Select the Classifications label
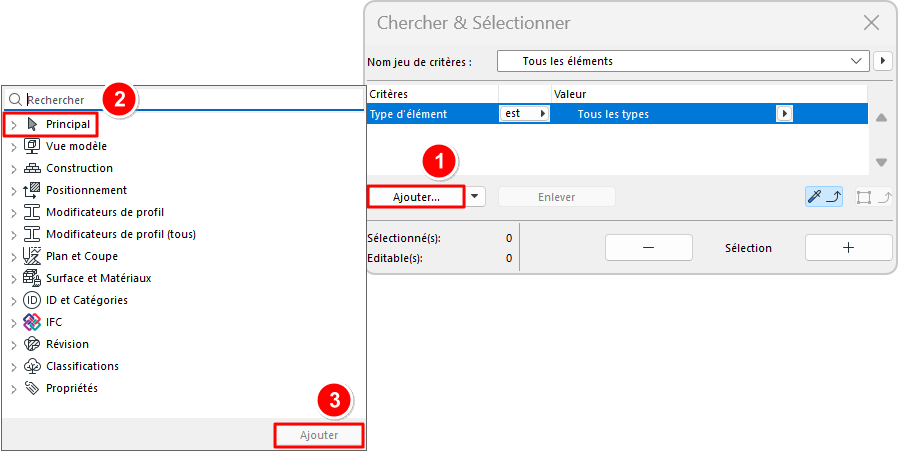 click(x=82, y=365)
